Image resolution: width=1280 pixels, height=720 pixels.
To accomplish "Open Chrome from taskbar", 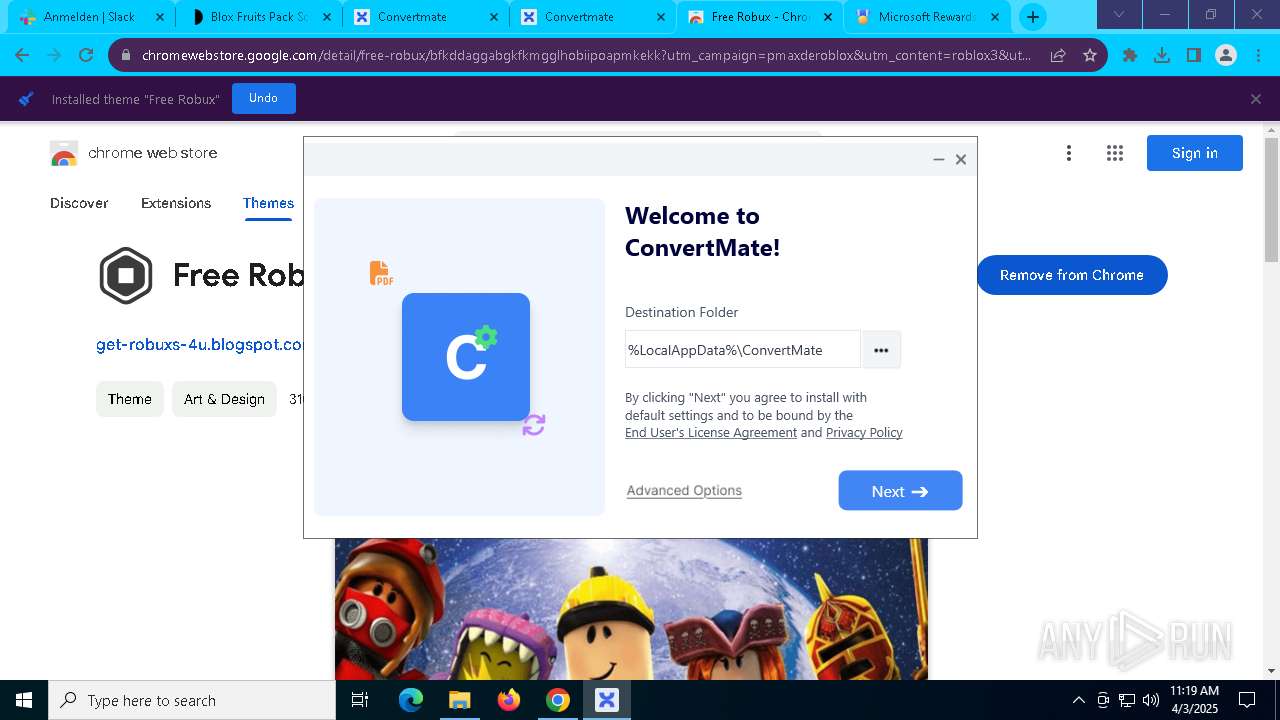I will (558, 700).
